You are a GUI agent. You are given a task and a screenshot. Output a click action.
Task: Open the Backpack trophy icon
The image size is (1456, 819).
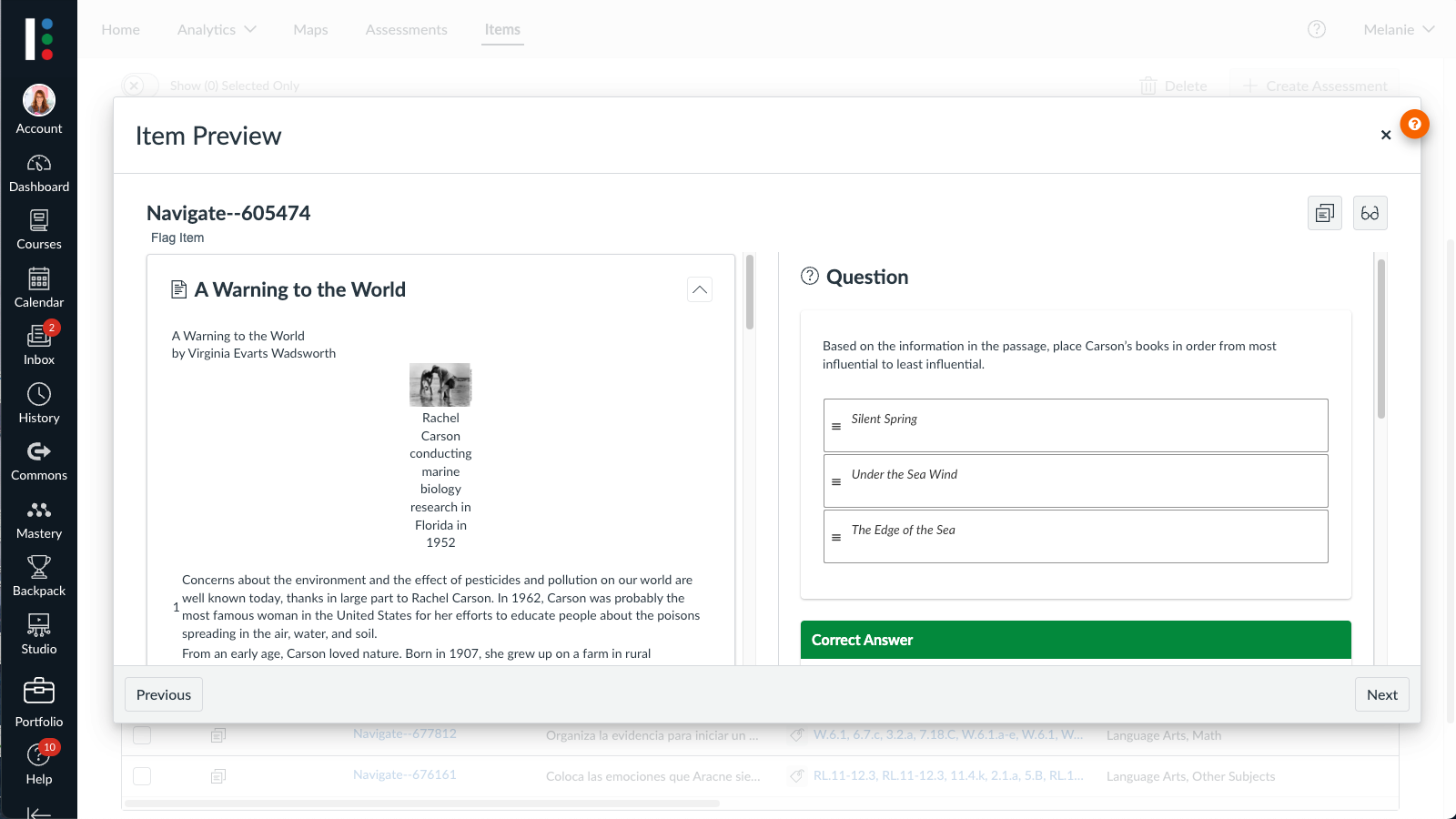38,577
